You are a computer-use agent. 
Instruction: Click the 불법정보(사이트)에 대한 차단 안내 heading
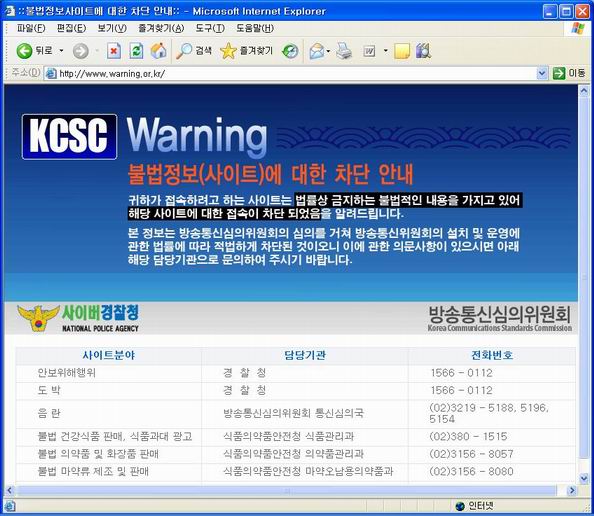(x=270, y=174)
